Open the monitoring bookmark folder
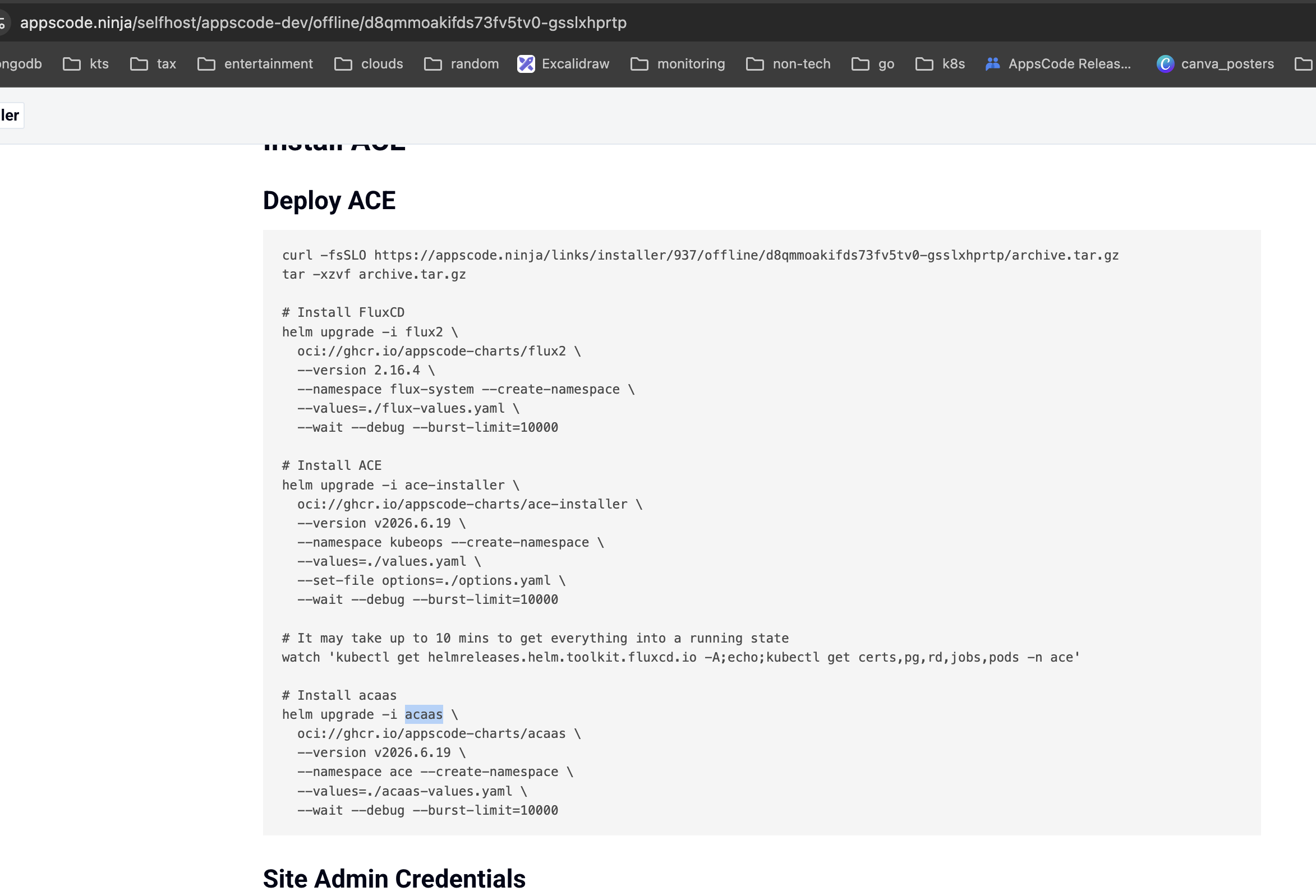 coord(678,64)
